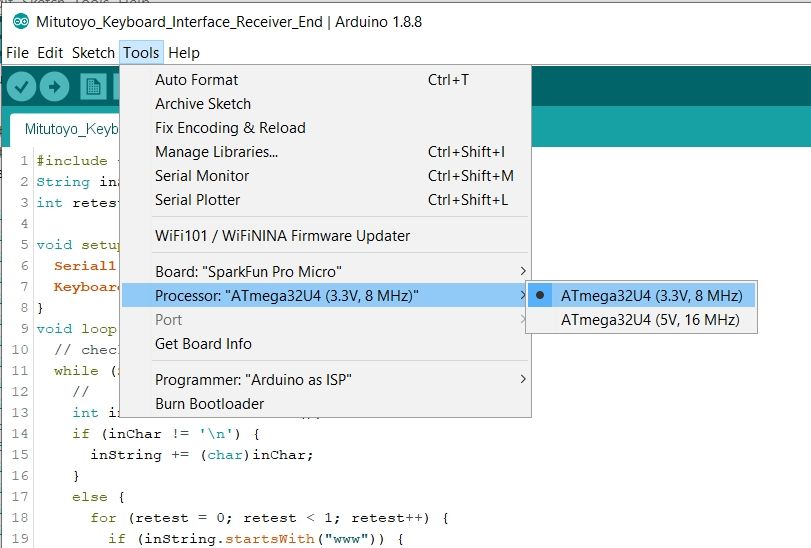
Task: Select ATmega32U4 (3.3V, 8 MHz) processor option
Action: [641, 296]
